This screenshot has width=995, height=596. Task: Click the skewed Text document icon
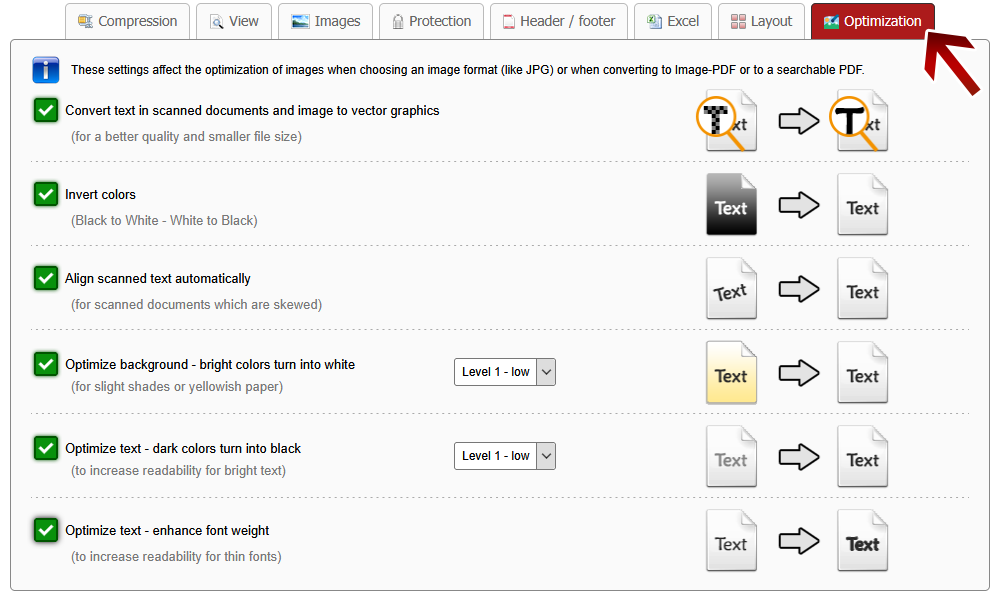[x=731, y=290]
